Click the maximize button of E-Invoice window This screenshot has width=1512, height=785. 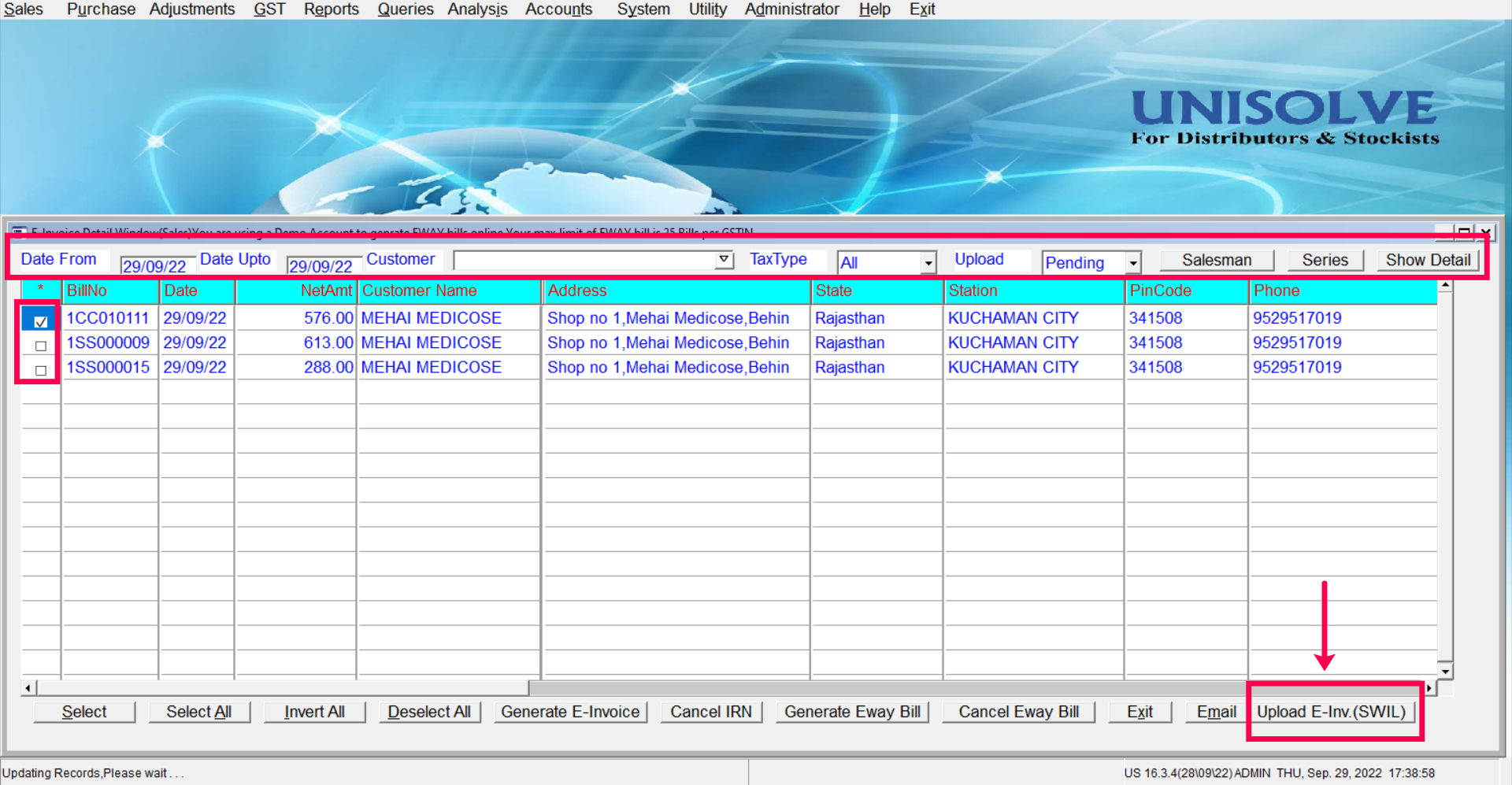(x=1464, y=231)
